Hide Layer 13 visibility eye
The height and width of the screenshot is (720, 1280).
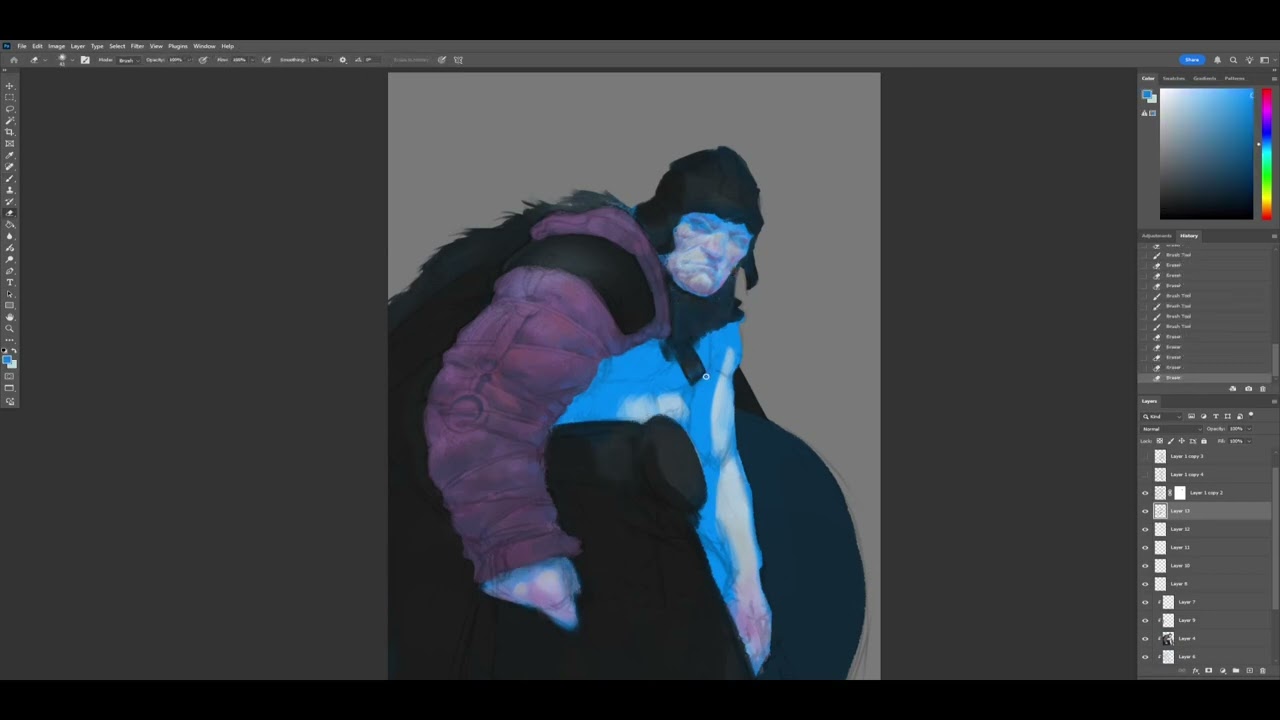tap(1146, 511)
